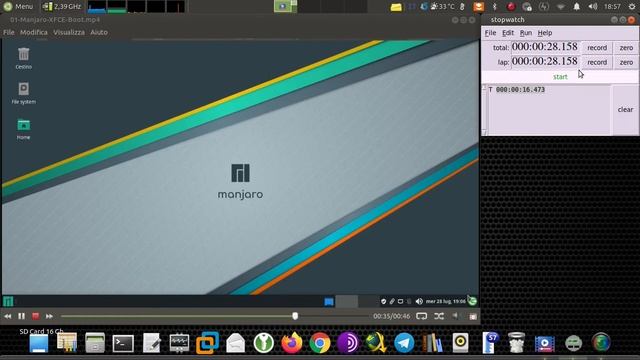Open the mail envelope icon in the dock
This screenshot has height=360, width=640.
[x=236, y=343]
